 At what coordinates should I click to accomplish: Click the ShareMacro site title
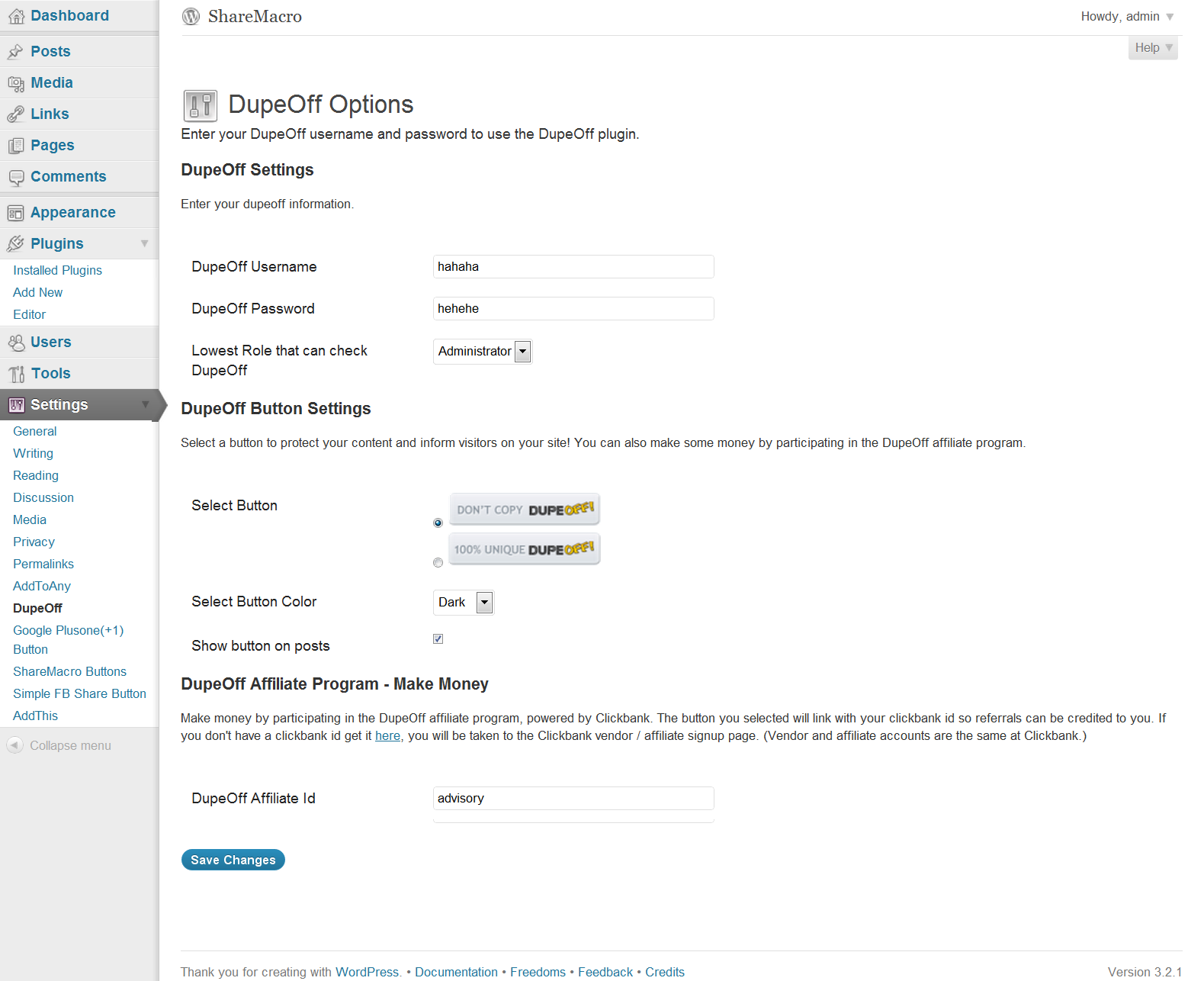[255, 16]
